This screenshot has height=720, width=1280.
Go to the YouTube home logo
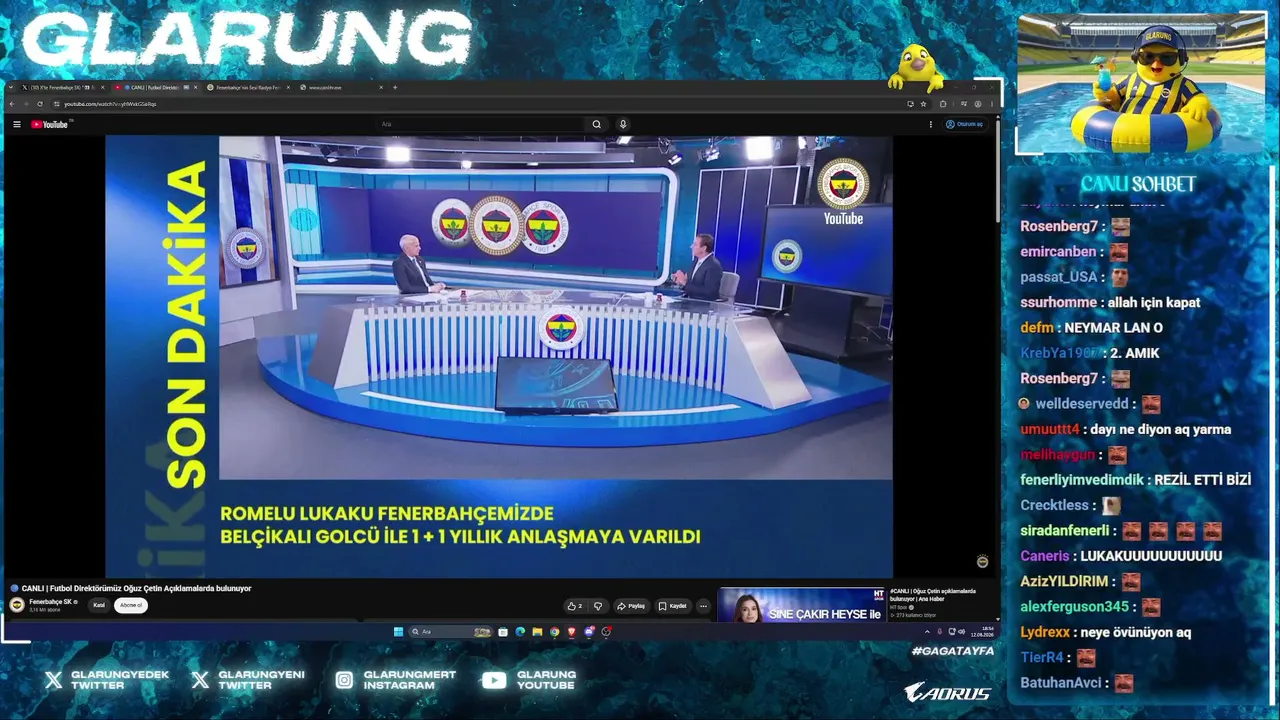(49, 124)
